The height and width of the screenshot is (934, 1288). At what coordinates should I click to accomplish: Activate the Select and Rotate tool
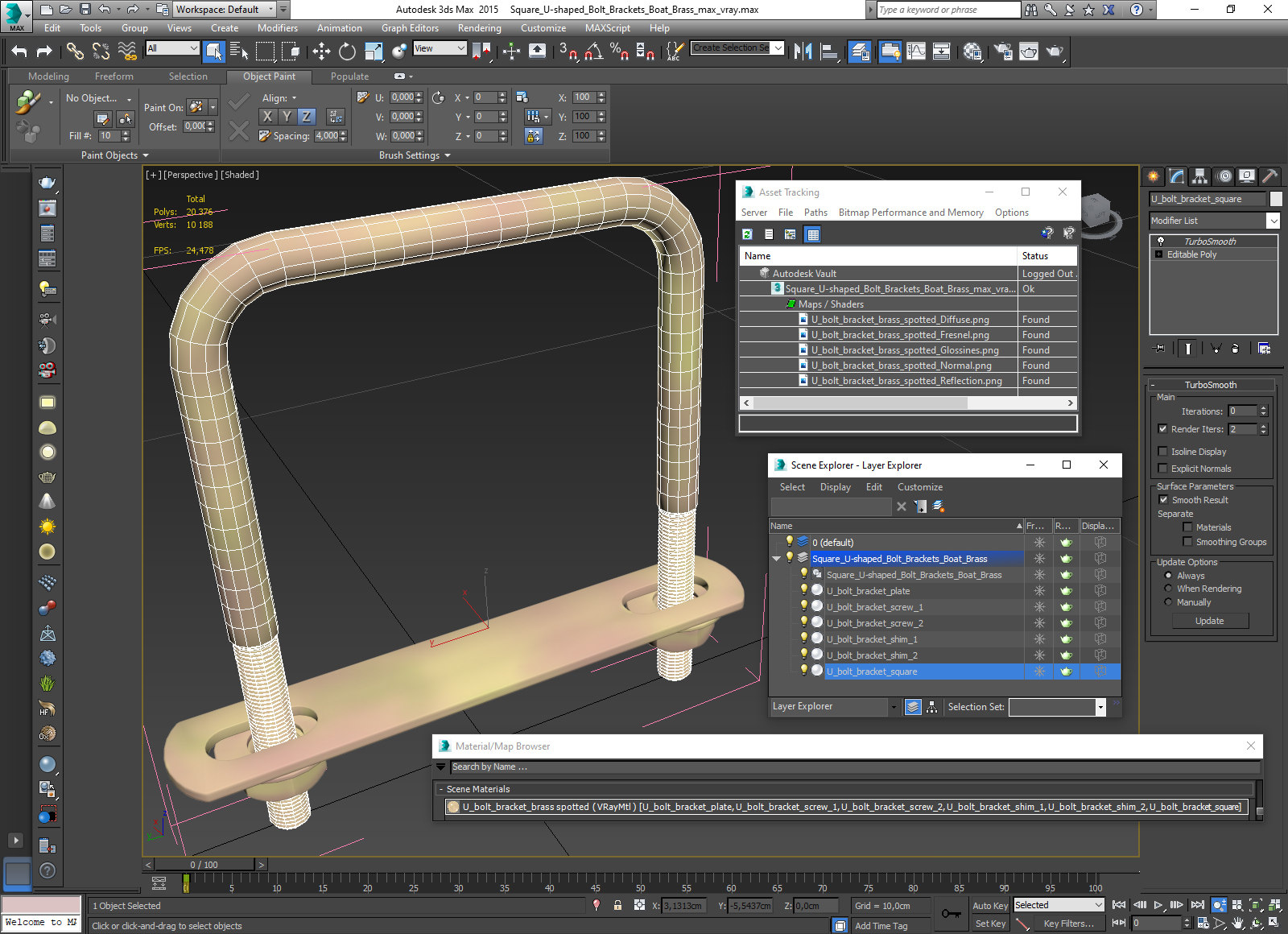click(x=347, y=52)
